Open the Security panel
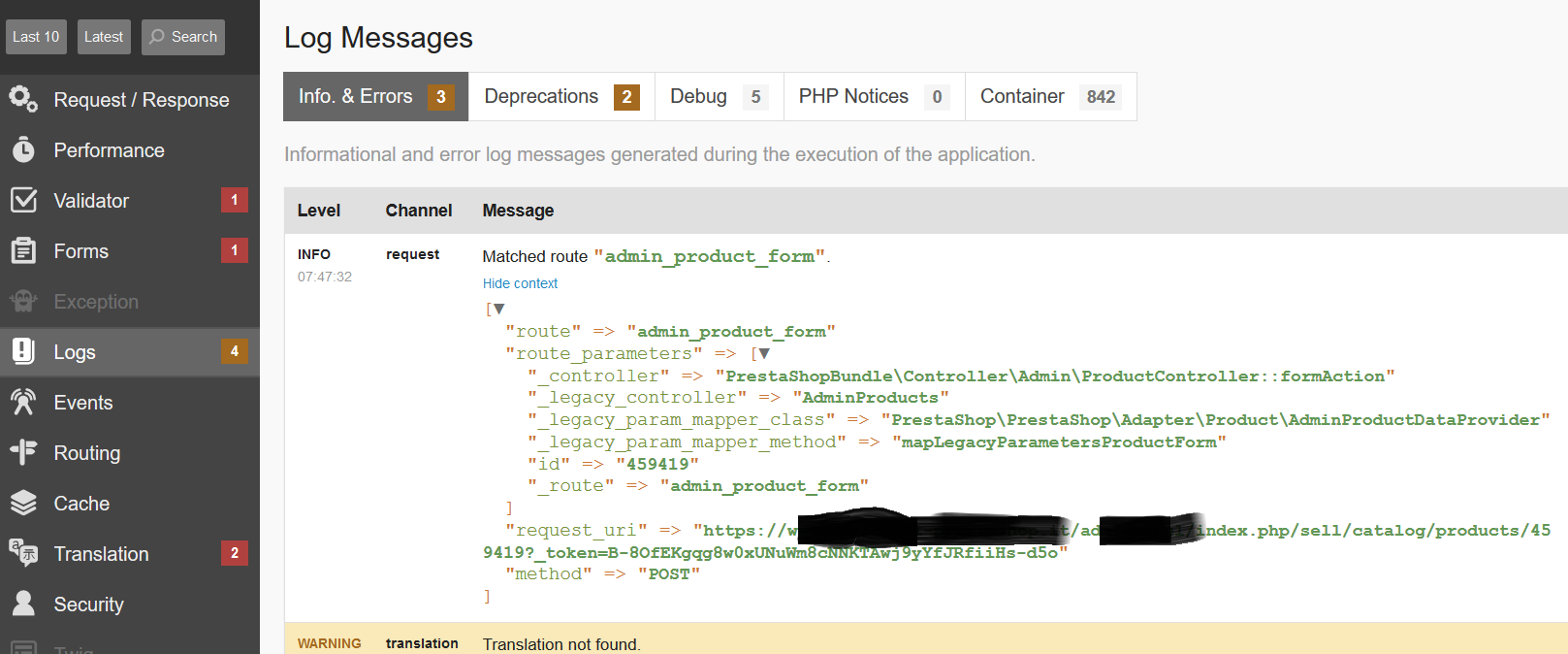1568x654 pixels. click(x=130, y=605)
